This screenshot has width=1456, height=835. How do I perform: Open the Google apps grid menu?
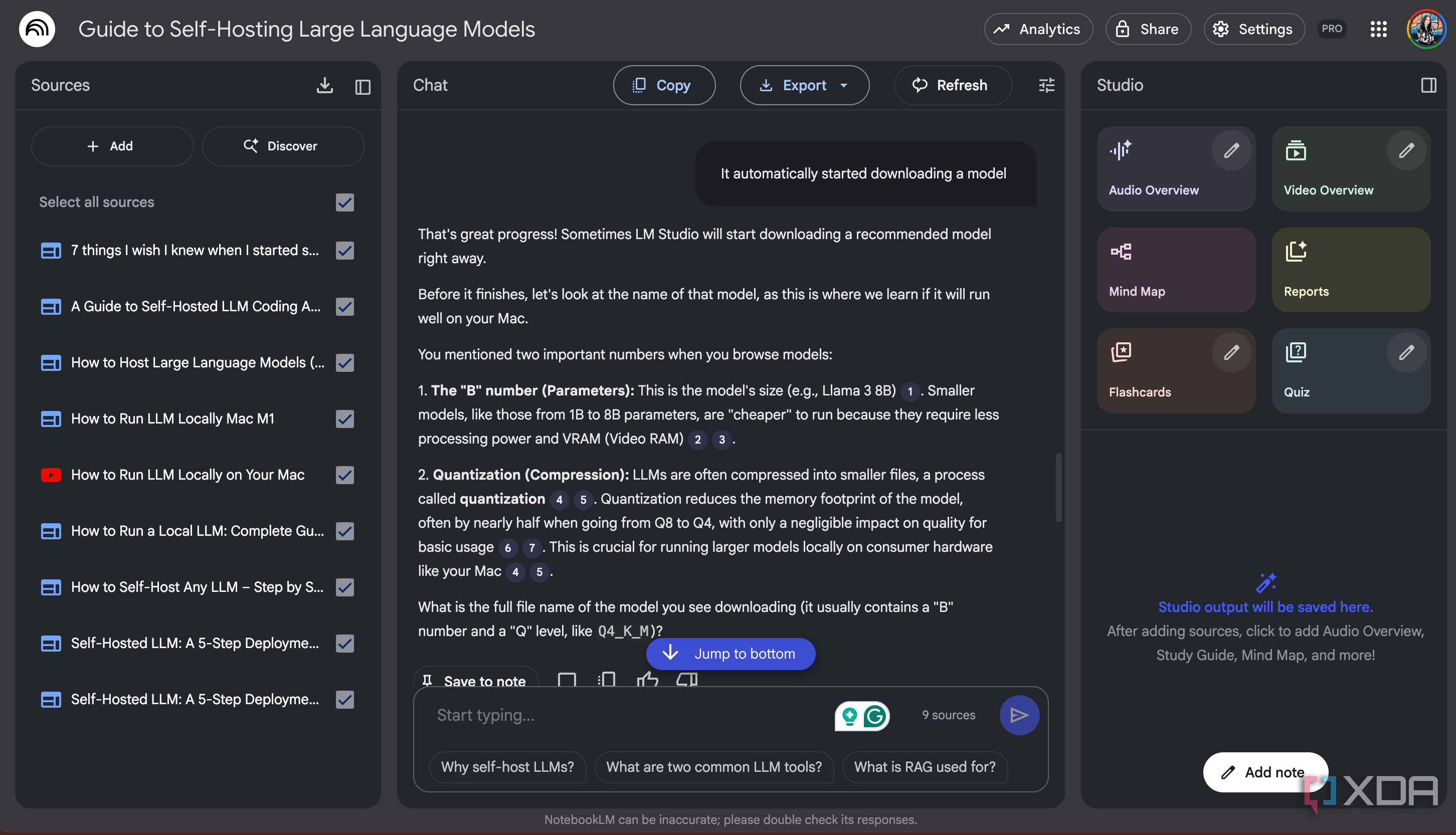point(1379,29)
